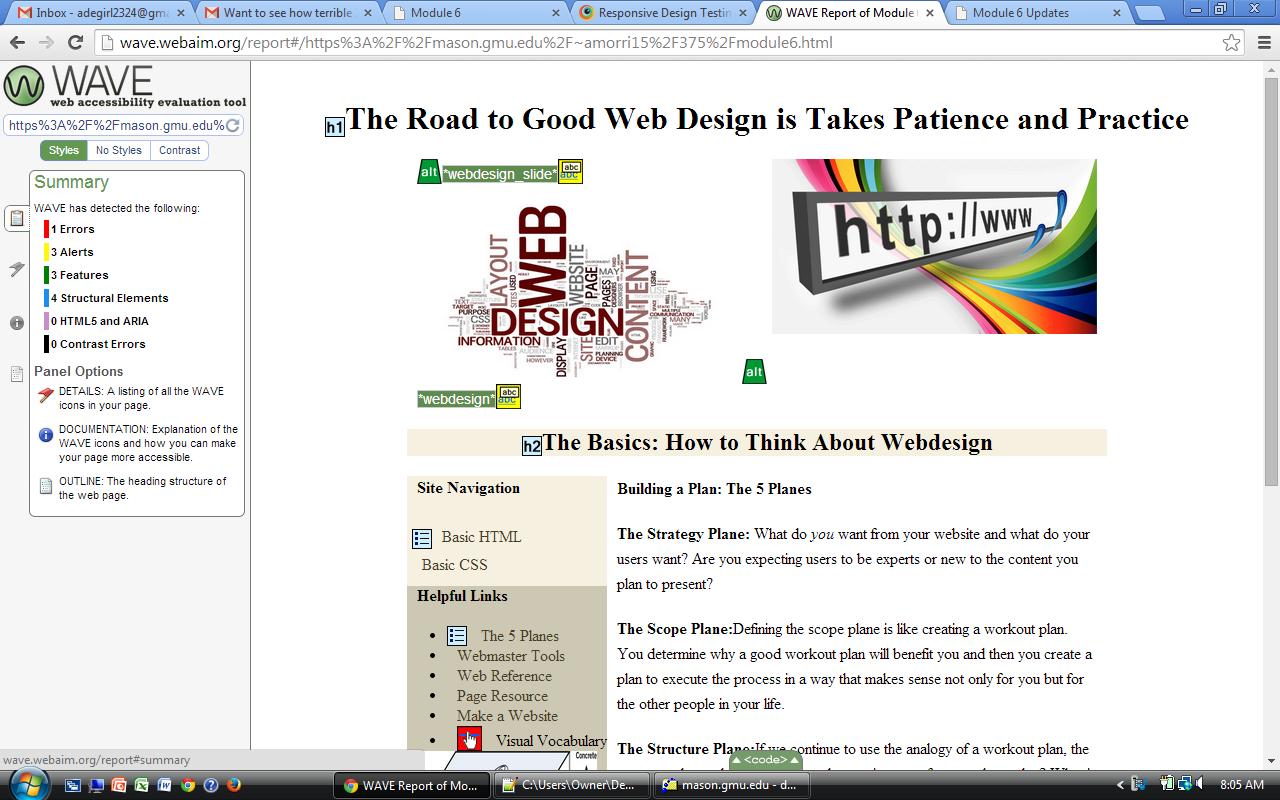Viewport: 1280px width, 800px height.
Task: Open the C:\Users\Owner taskbar window
Action: pyautogui.click(x=572, y=785)
